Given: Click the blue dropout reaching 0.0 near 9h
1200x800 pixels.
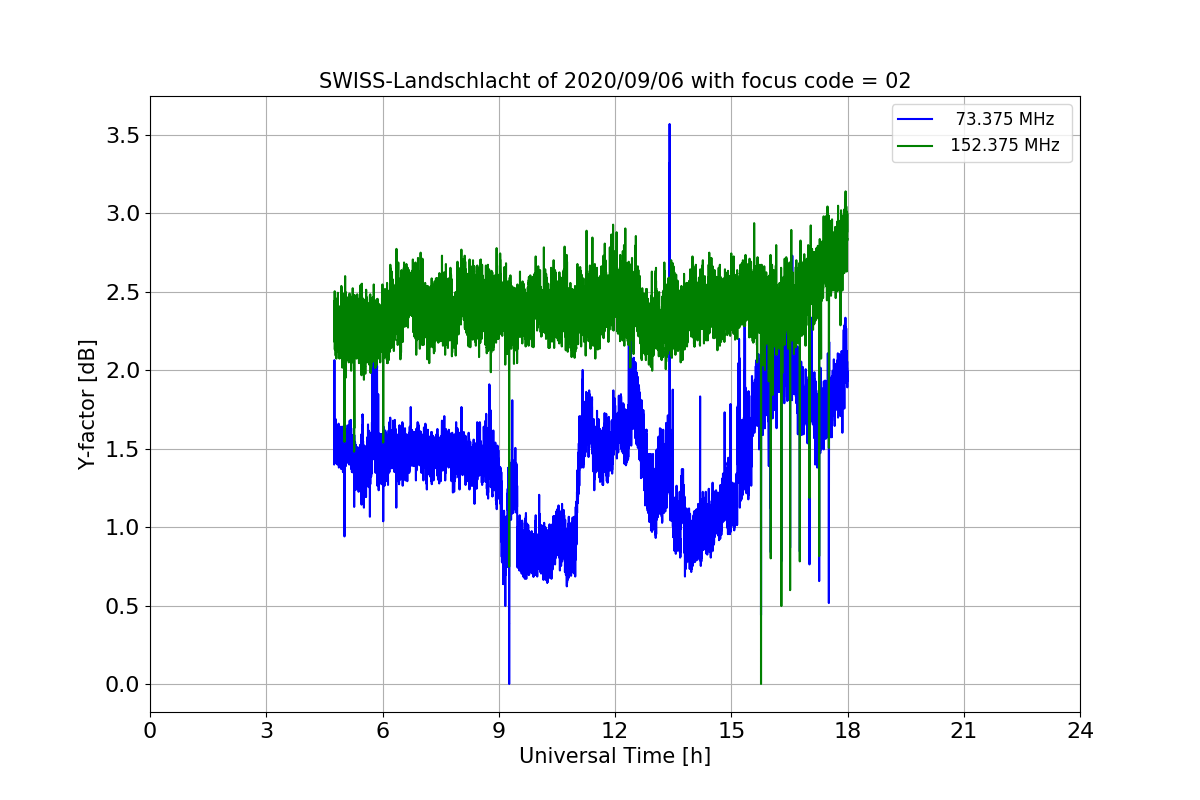Looking at the screenshot, I should [x=509, y=682].
